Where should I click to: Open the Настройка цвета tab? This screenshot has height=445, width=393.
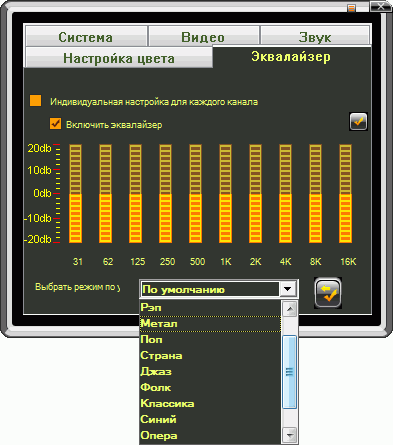(x=119, y=58)
